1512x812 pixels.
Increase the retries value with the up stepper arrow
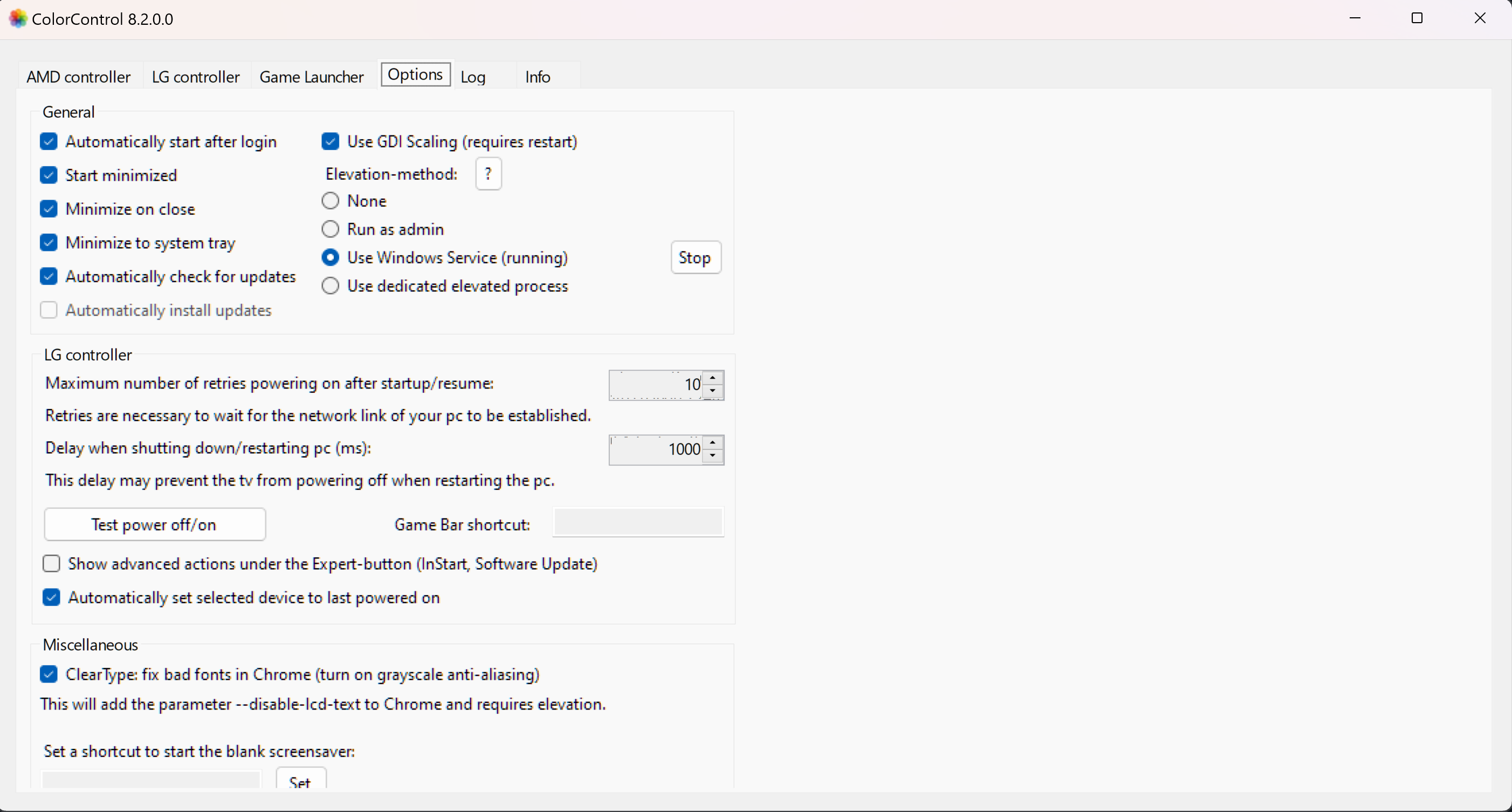pyautogui.click(x=712, y=379)
